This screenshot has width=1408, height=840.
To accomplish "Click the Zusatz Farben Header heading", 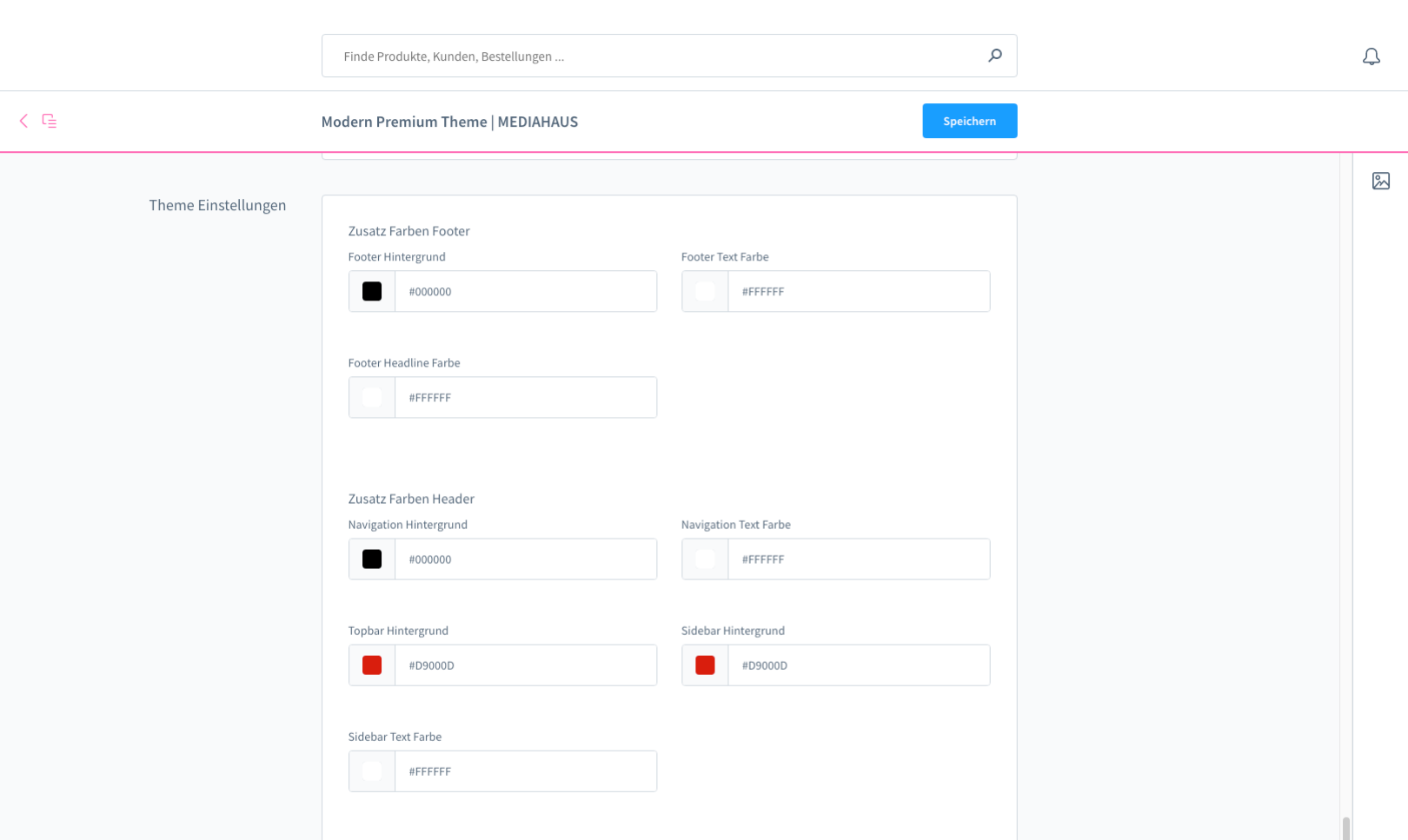I will 411,499.
